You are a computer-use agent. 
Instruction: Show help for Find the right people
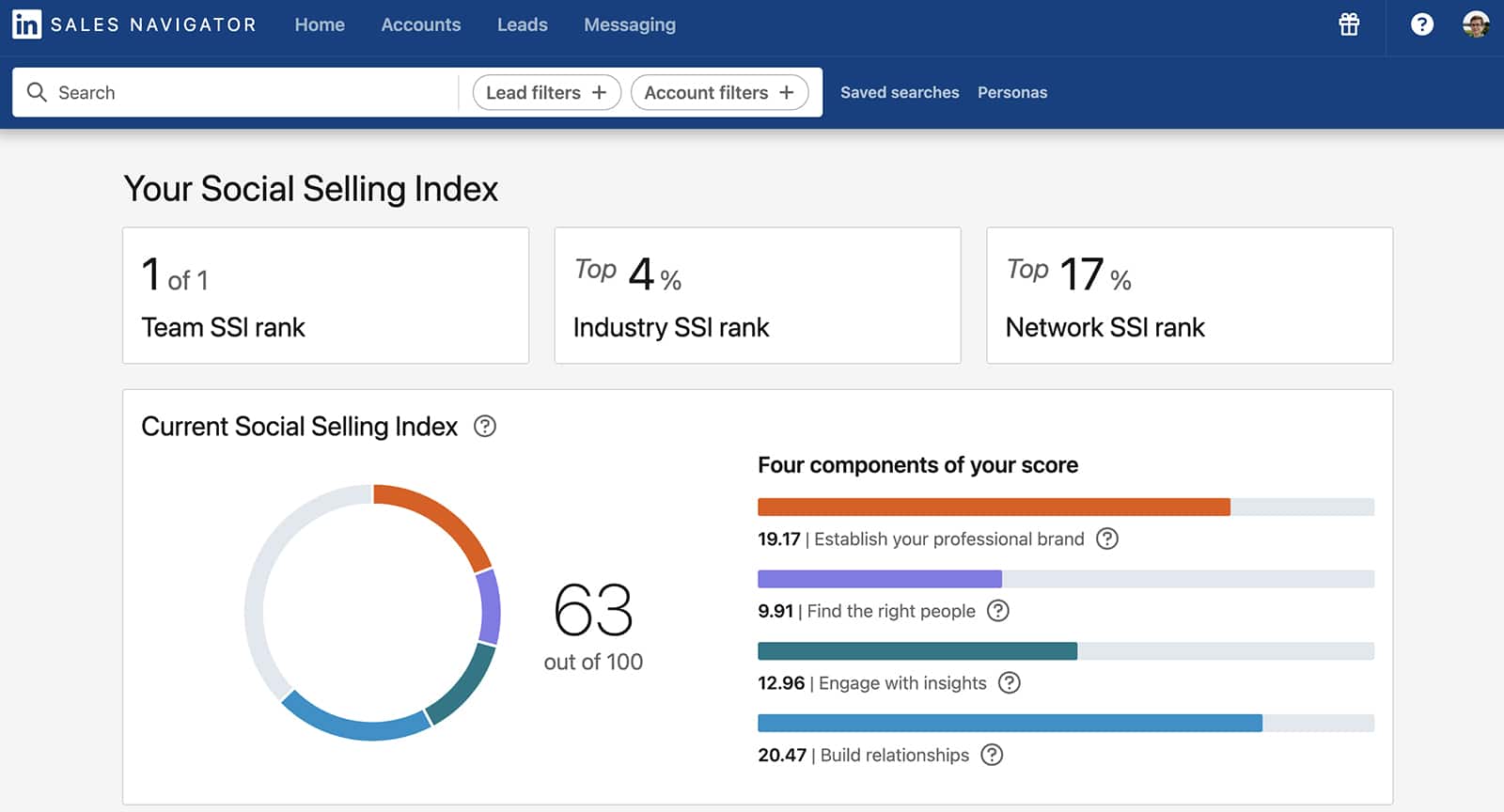tap(998, 611)
